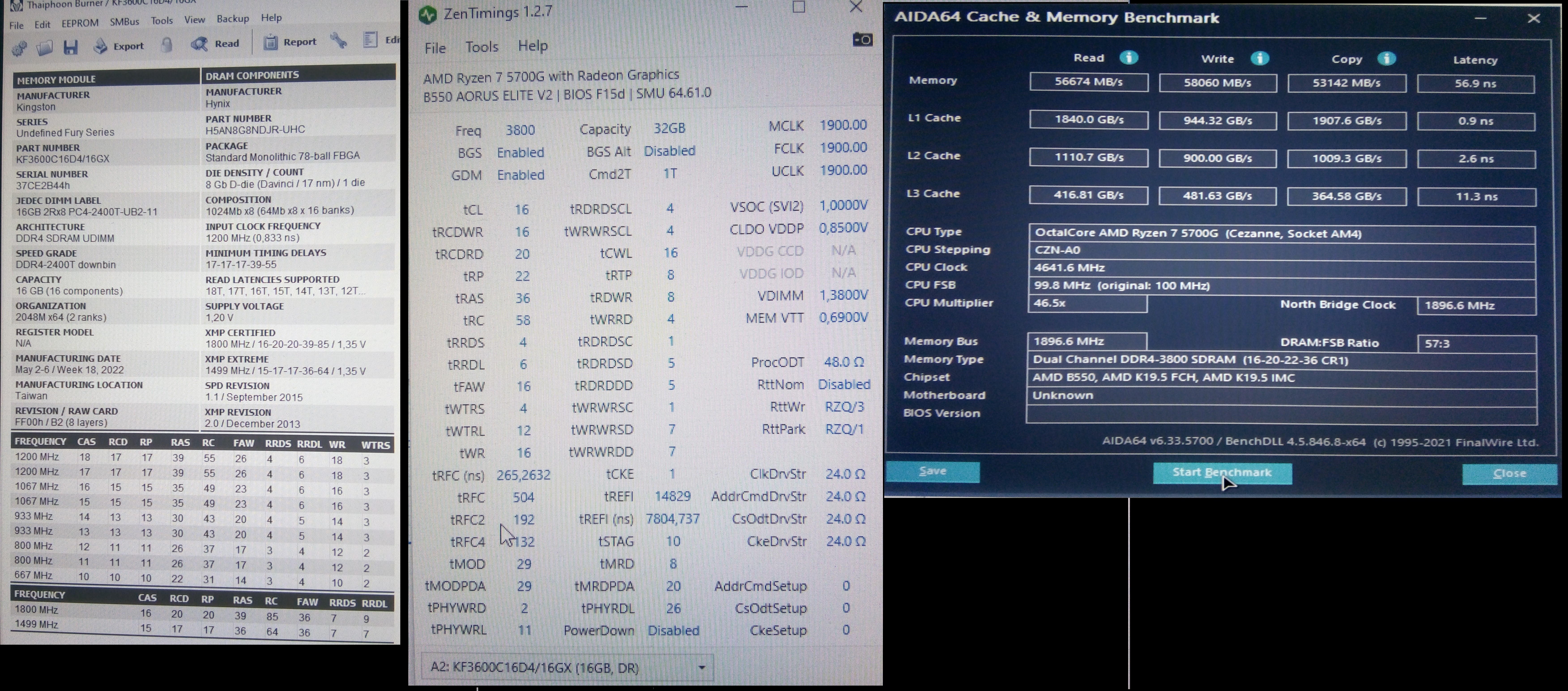
Task: Click the wrench tool icon
Action: (x=339, y=41)
